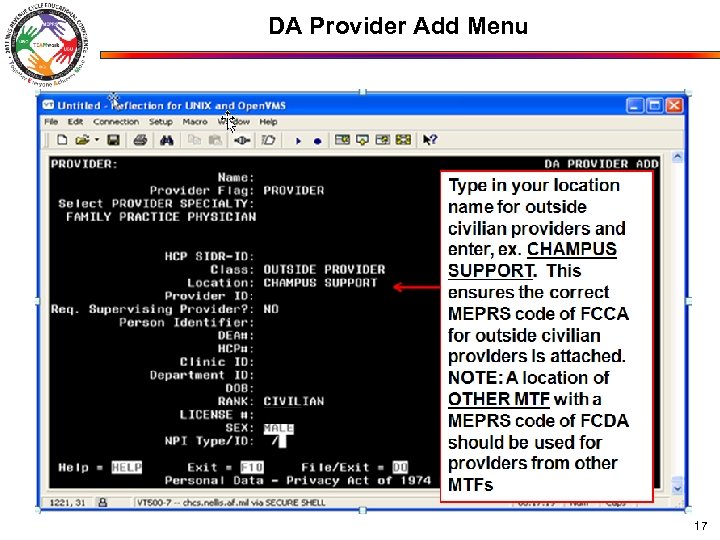Click the VT application icon in title bar

pos(48,105)
